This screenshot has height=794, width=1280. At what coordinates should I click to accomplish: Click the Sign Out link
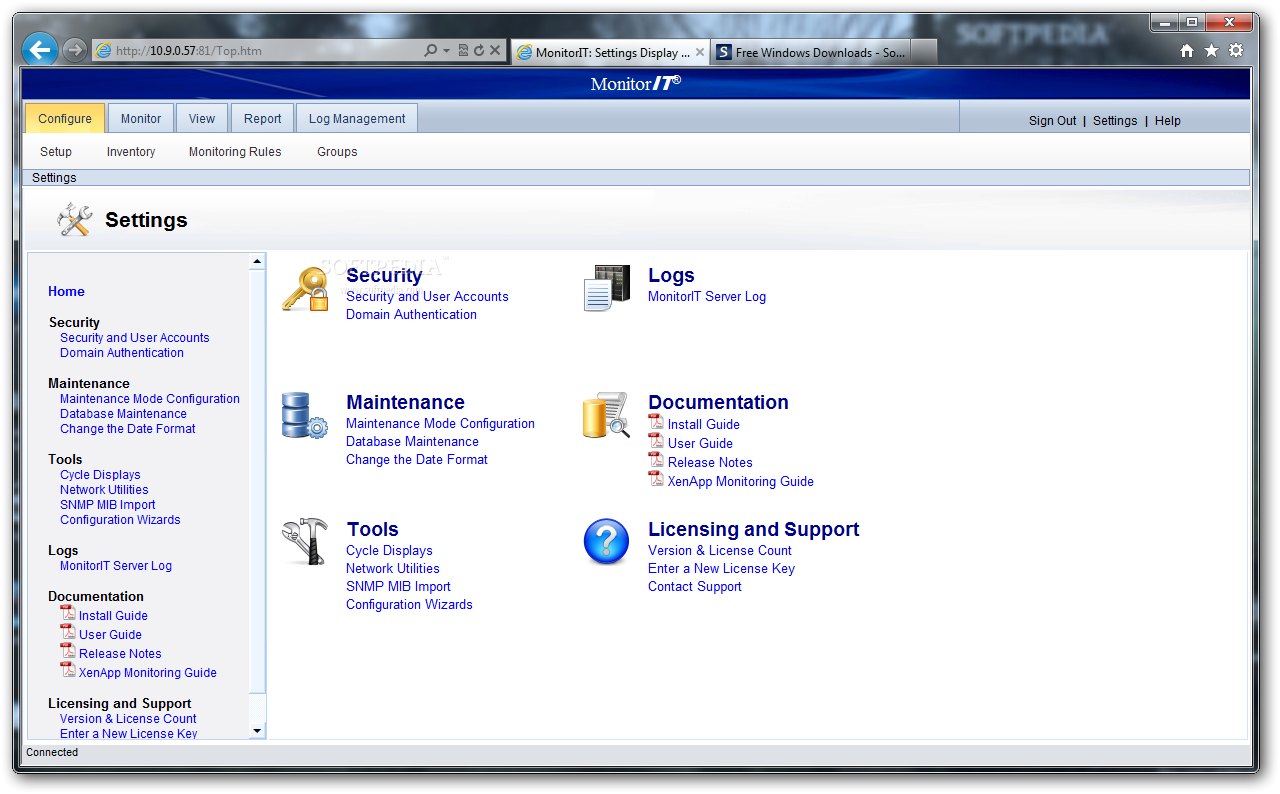coord(1053,120)
